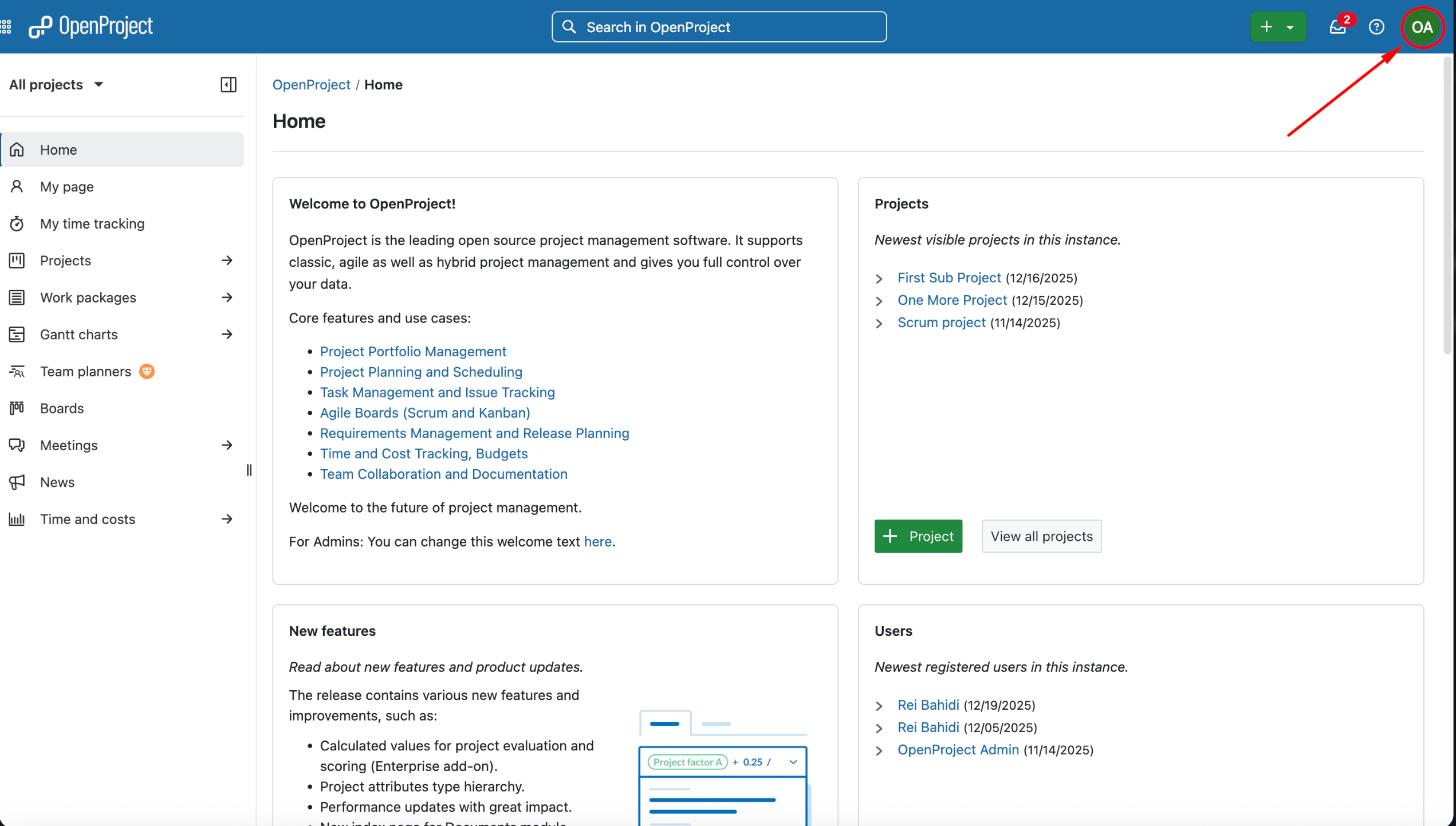Open the Scrum project link
Screen dimensions: 1456x826
pyautogui.click(x=942, y=322)
